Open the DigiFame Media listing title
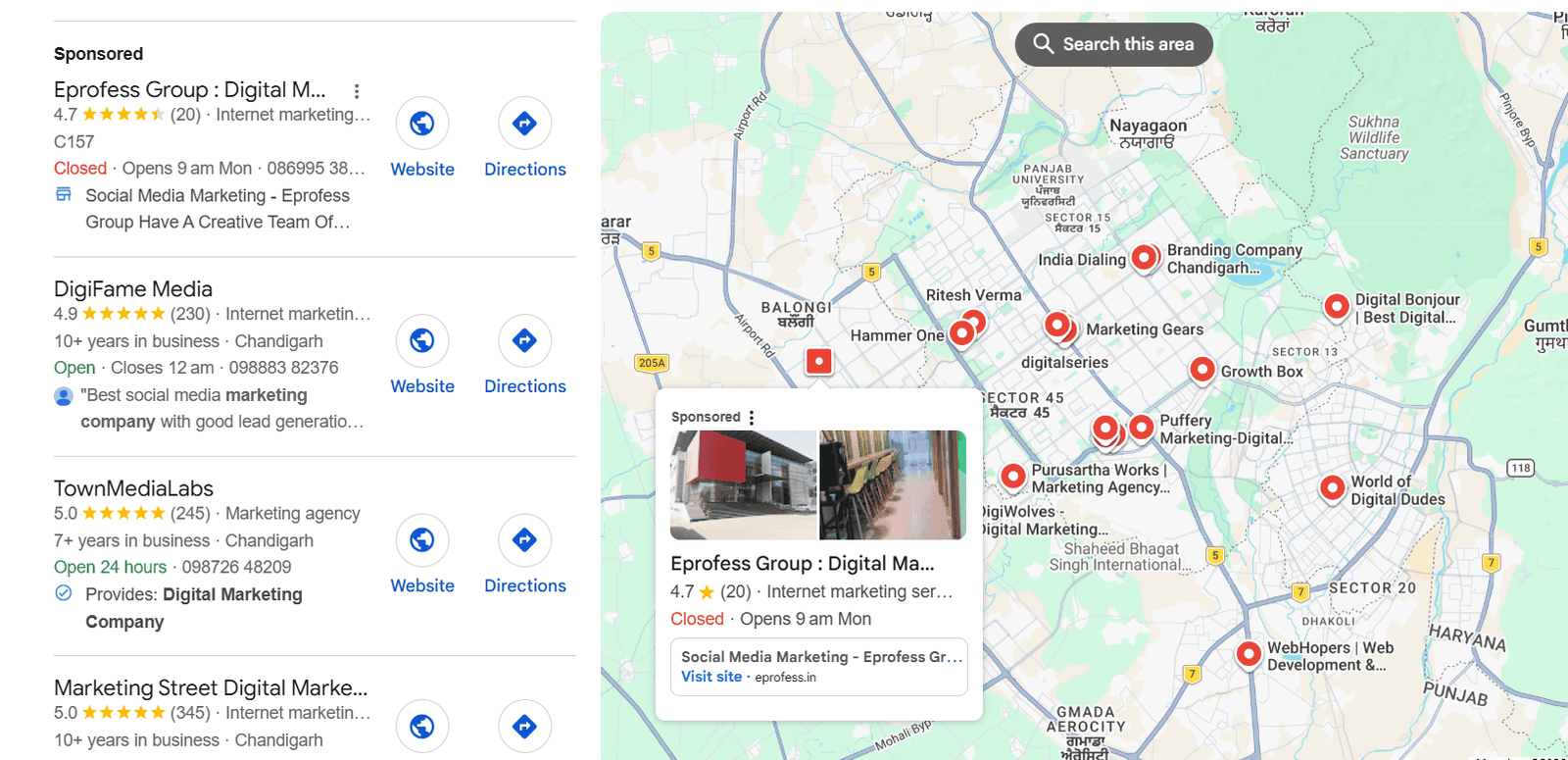1568x760 pixels. (133, 289)
